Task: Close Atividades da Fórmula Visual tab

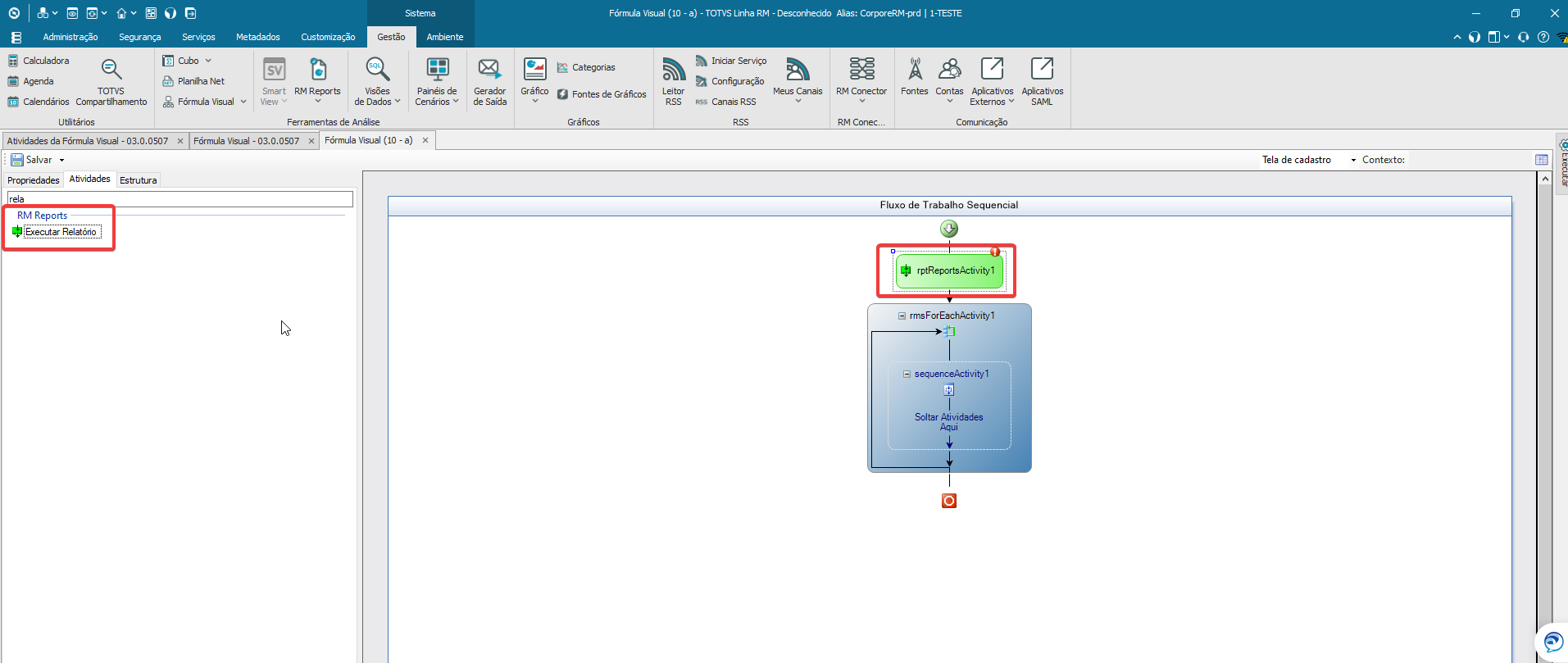Action: coord(180,141)
